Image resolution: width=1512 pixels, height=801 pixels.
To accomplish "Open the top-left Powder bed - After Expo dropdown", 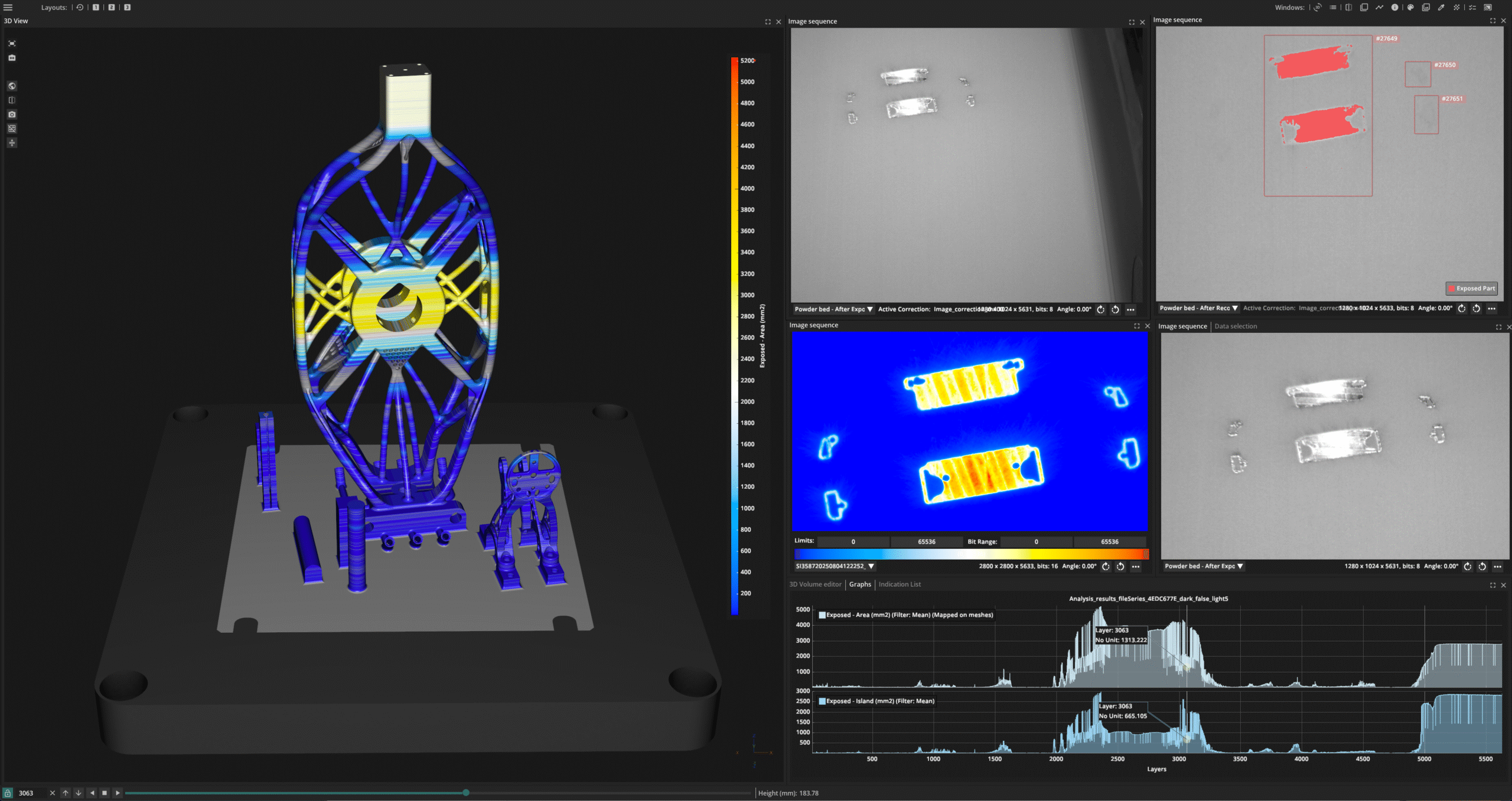I will tap(833, 309).
